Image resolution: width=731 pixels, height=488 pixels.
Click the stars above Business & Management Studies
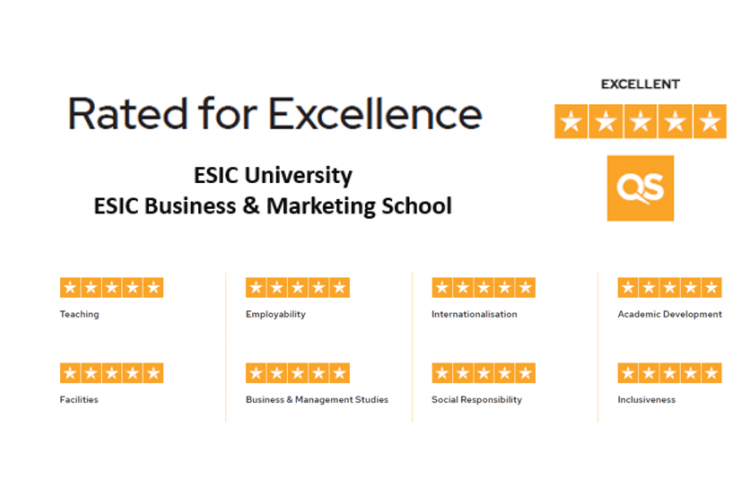point(297,373)
